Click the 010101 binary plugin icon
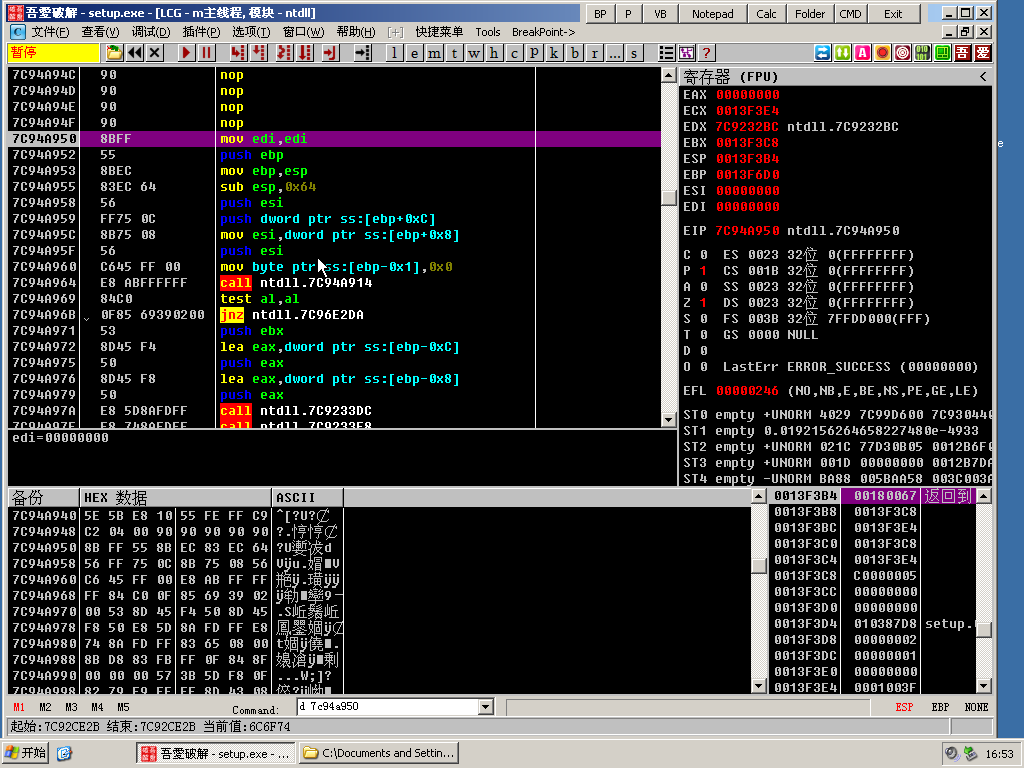Viewport: 1024px width, 768px height. 923,53
